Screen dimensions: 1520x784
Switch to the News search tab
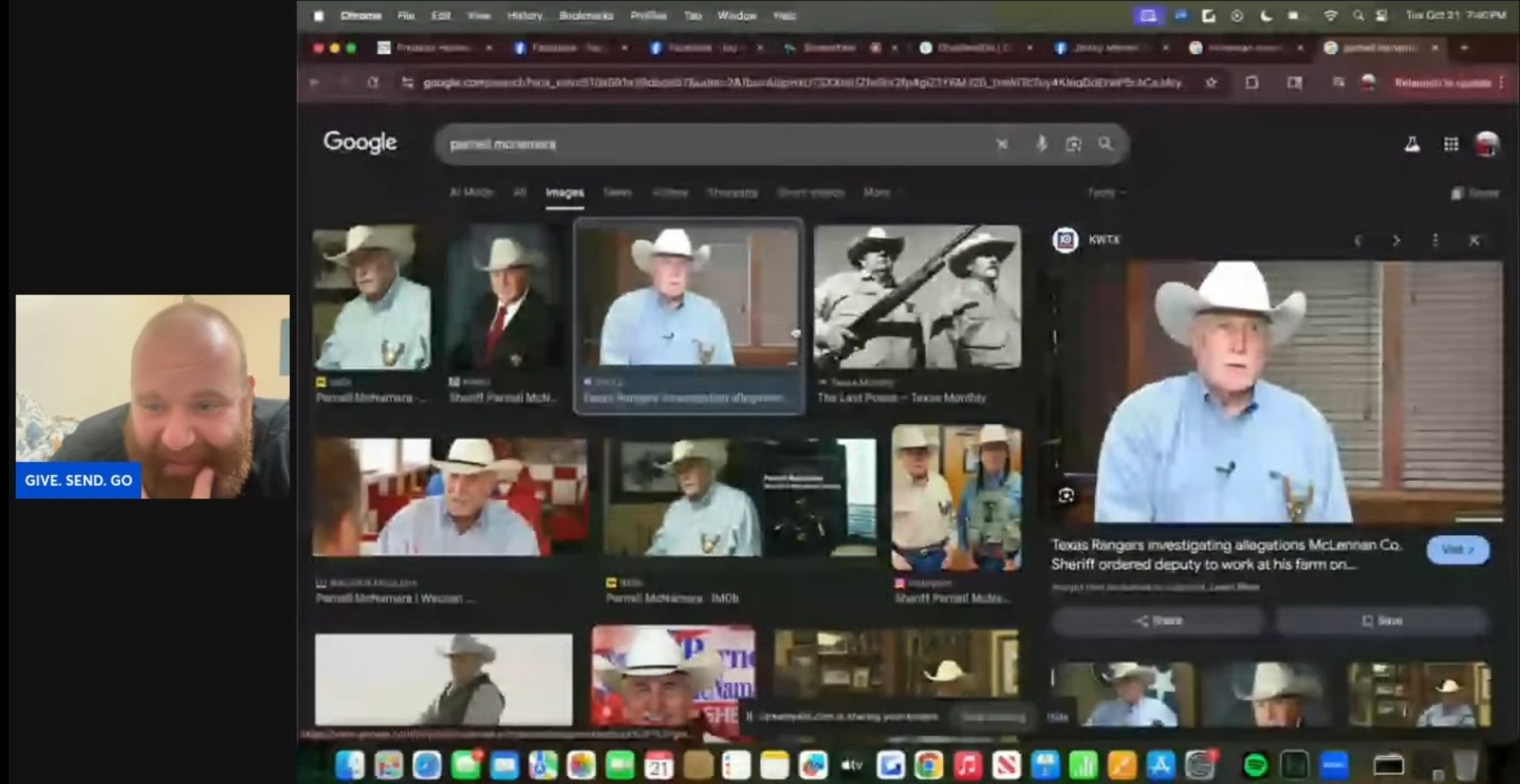coord(617,192)
